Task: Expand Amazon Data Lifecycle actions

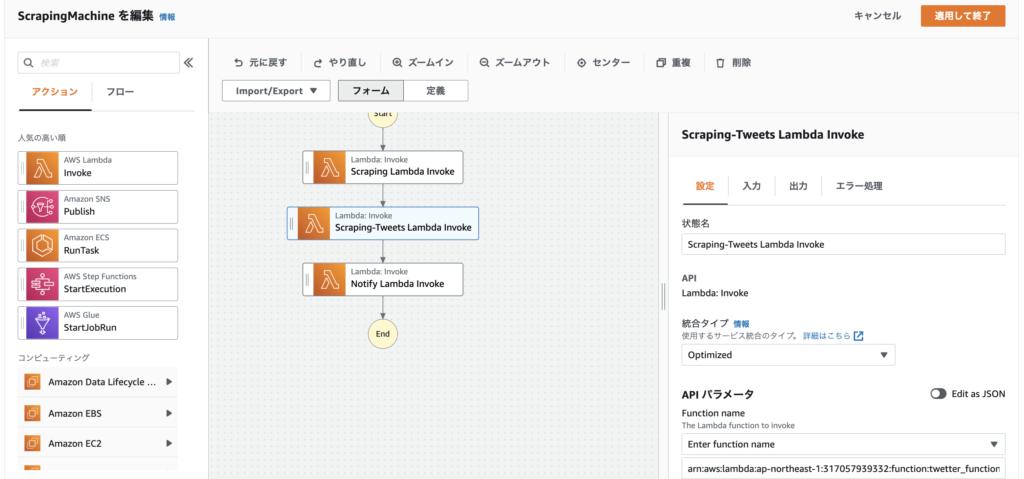Action: [x=168, y=382]
